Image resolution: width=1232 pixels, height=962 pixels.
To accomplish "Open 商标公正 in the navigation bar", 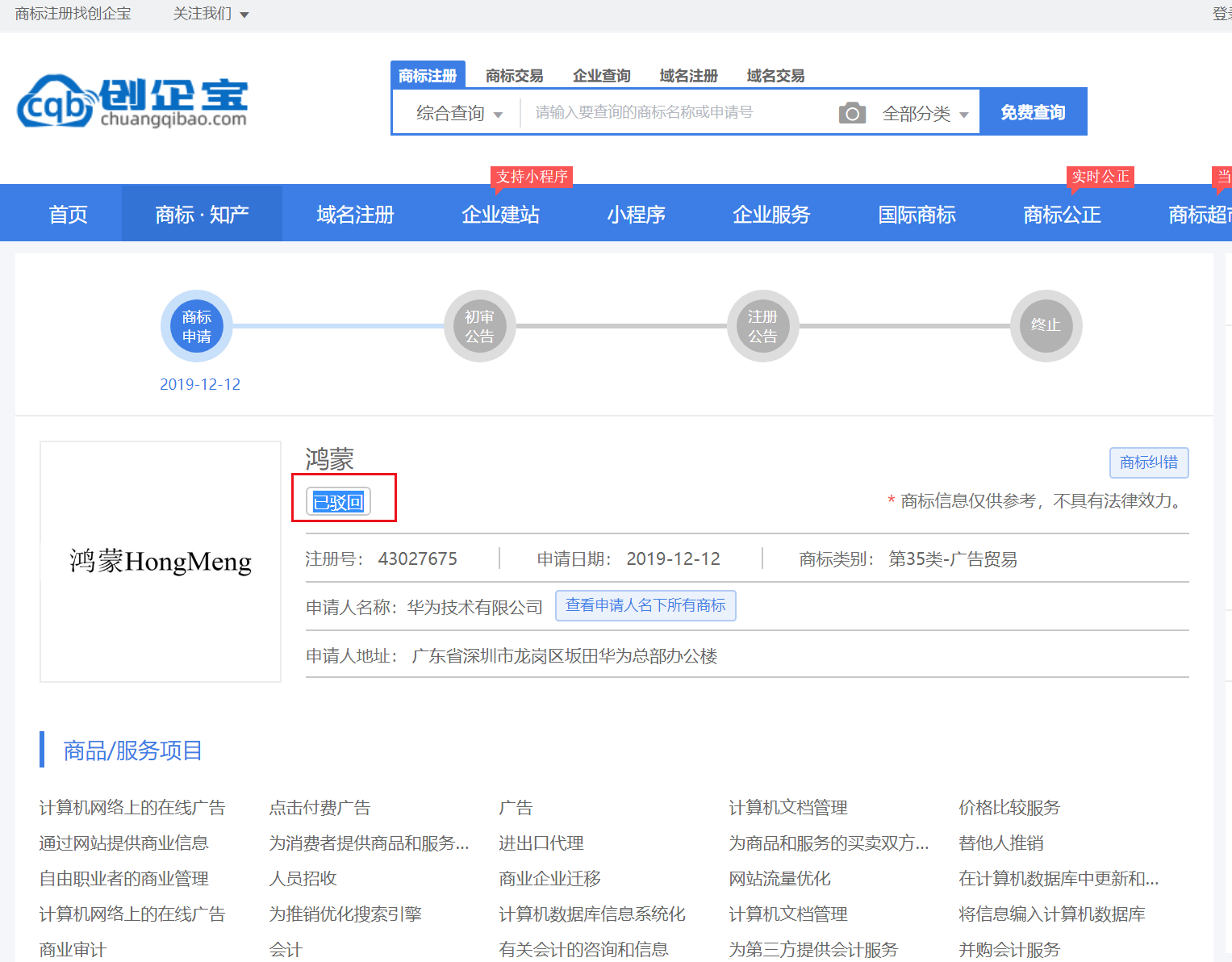I will coord(1063,214).
